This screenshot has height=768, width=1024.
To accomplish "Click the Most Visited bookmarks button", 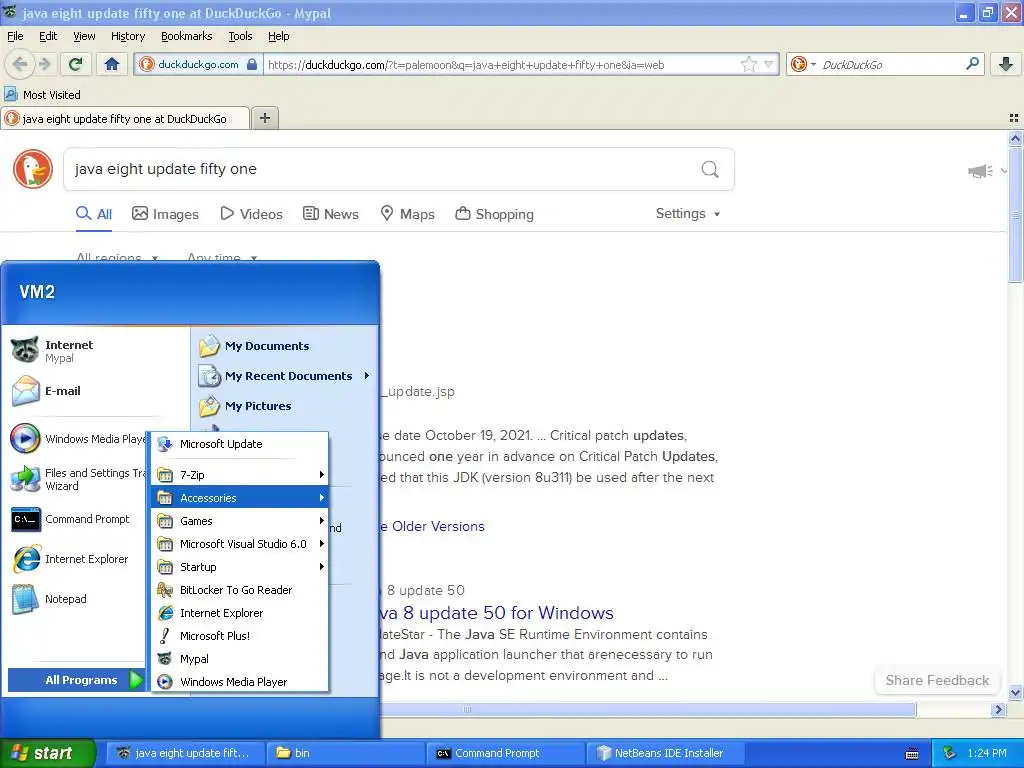I will pyautogui.click(x=42, y=95).
